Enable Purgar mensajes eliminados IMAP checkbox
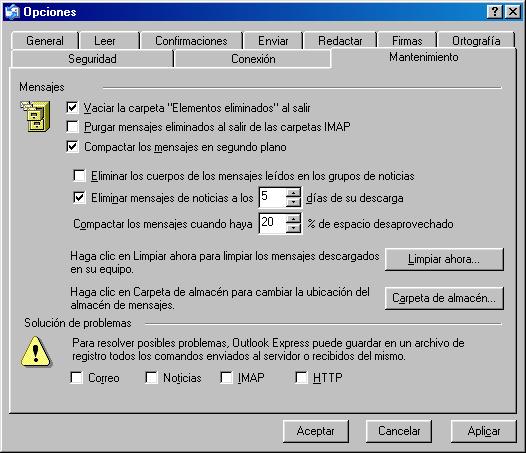Screen dimensions: 526x453 click(72, 127)
